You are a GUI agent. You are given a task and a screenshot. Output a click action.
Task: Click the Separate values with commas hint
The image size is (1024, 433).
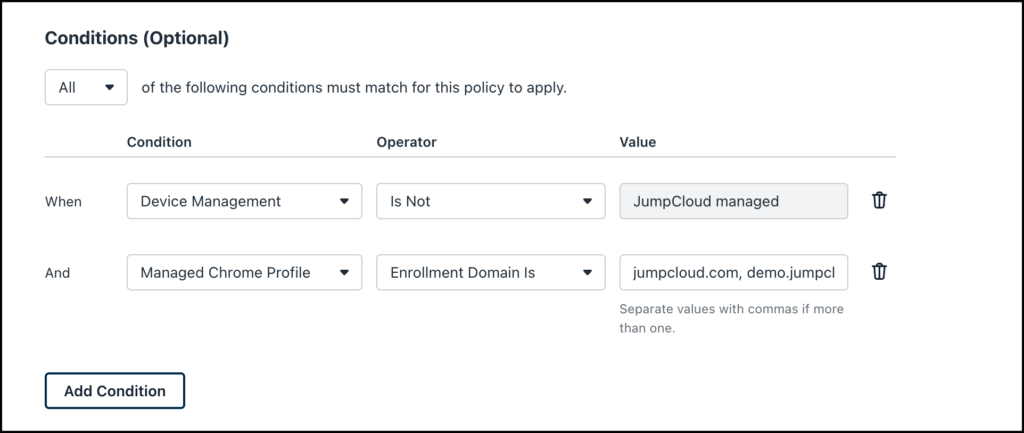[731, 318]
